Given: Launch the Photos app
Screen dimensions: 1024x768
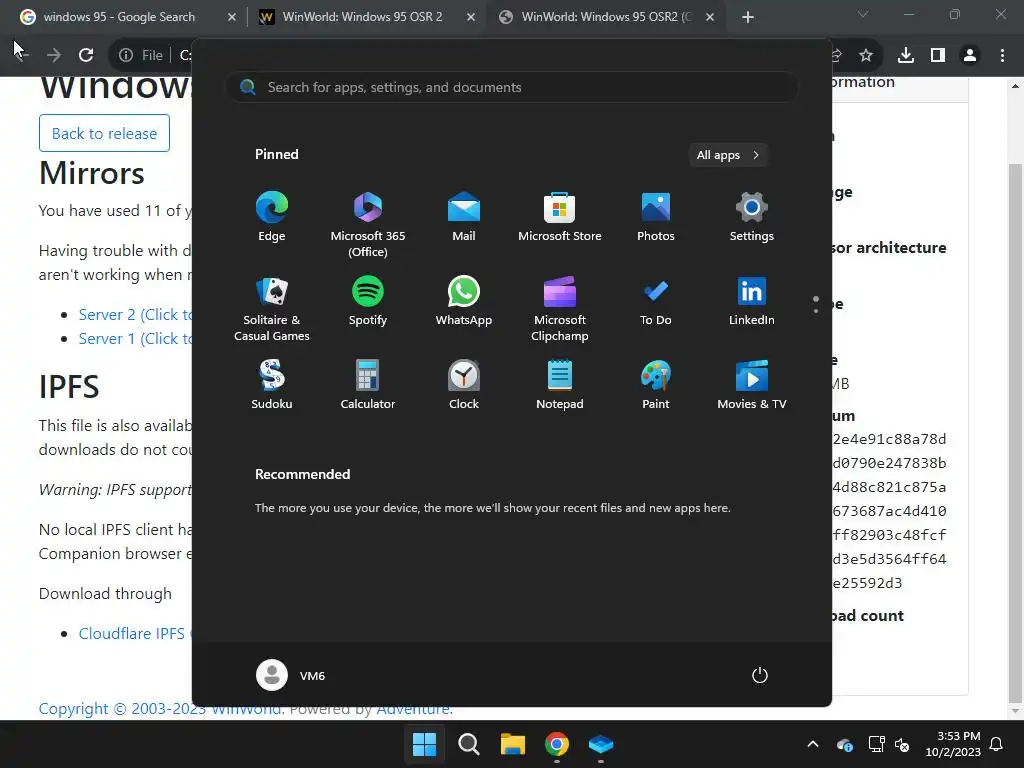Looking at the screenshot, I should [656, 217].
